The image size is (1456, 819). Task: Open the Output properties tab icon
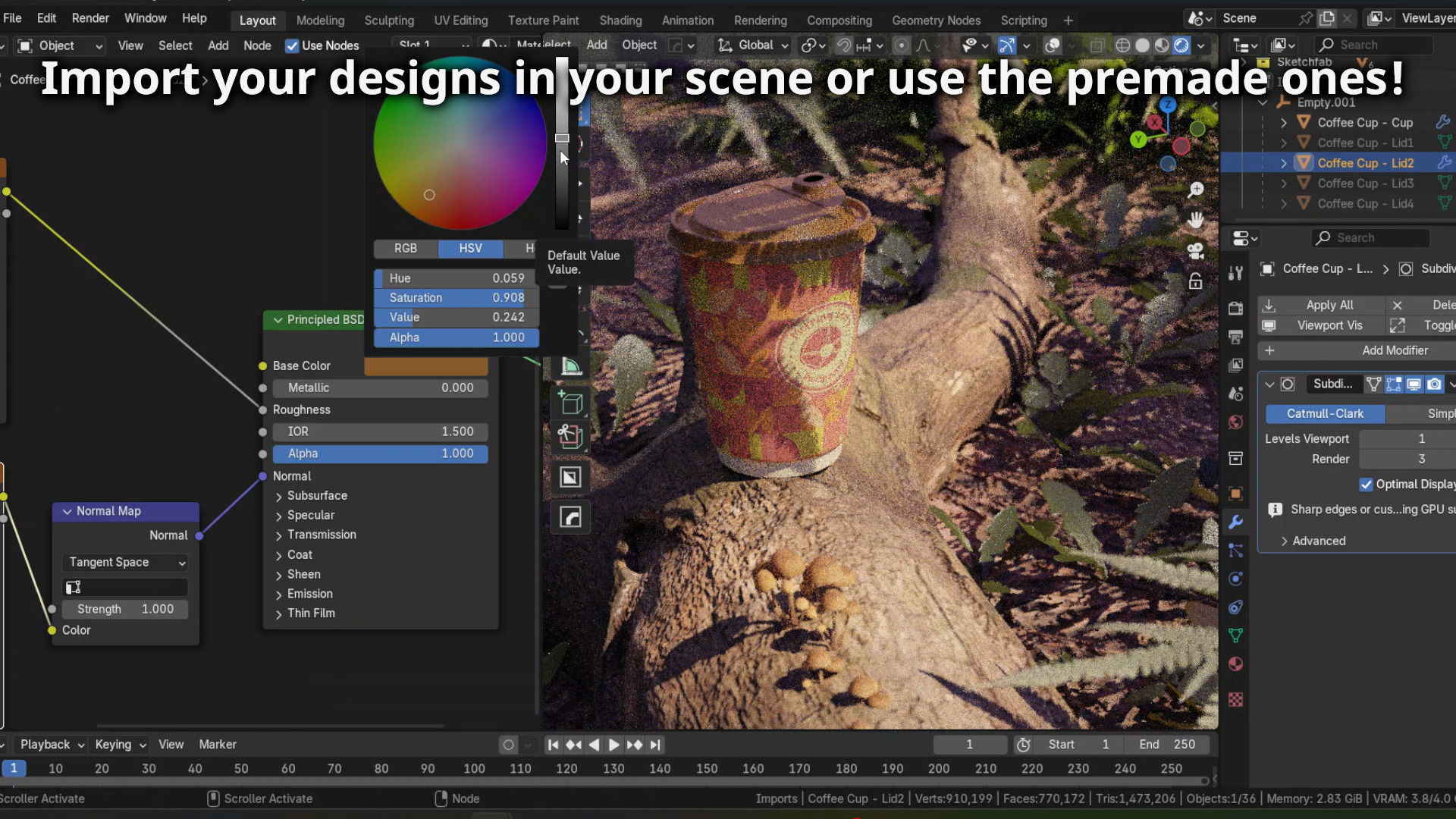1235,337
